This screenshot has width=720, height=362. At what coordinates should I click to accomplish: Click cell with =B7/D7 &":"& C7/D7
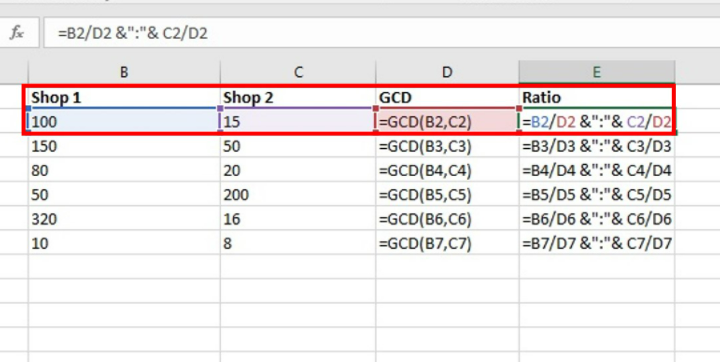click(597, 243)
